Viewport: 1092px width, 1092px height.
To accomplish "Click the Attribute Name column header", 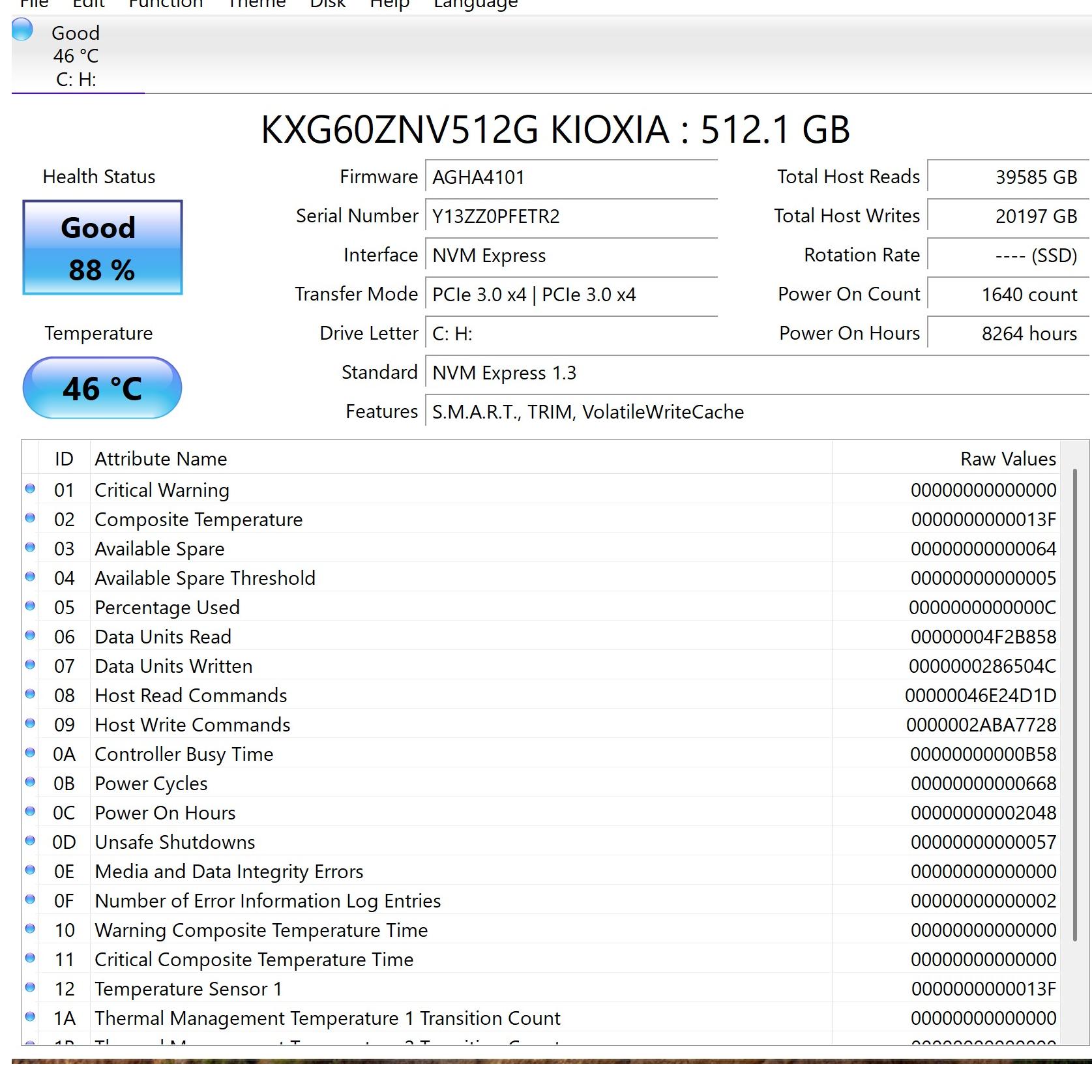I will 460,459.
